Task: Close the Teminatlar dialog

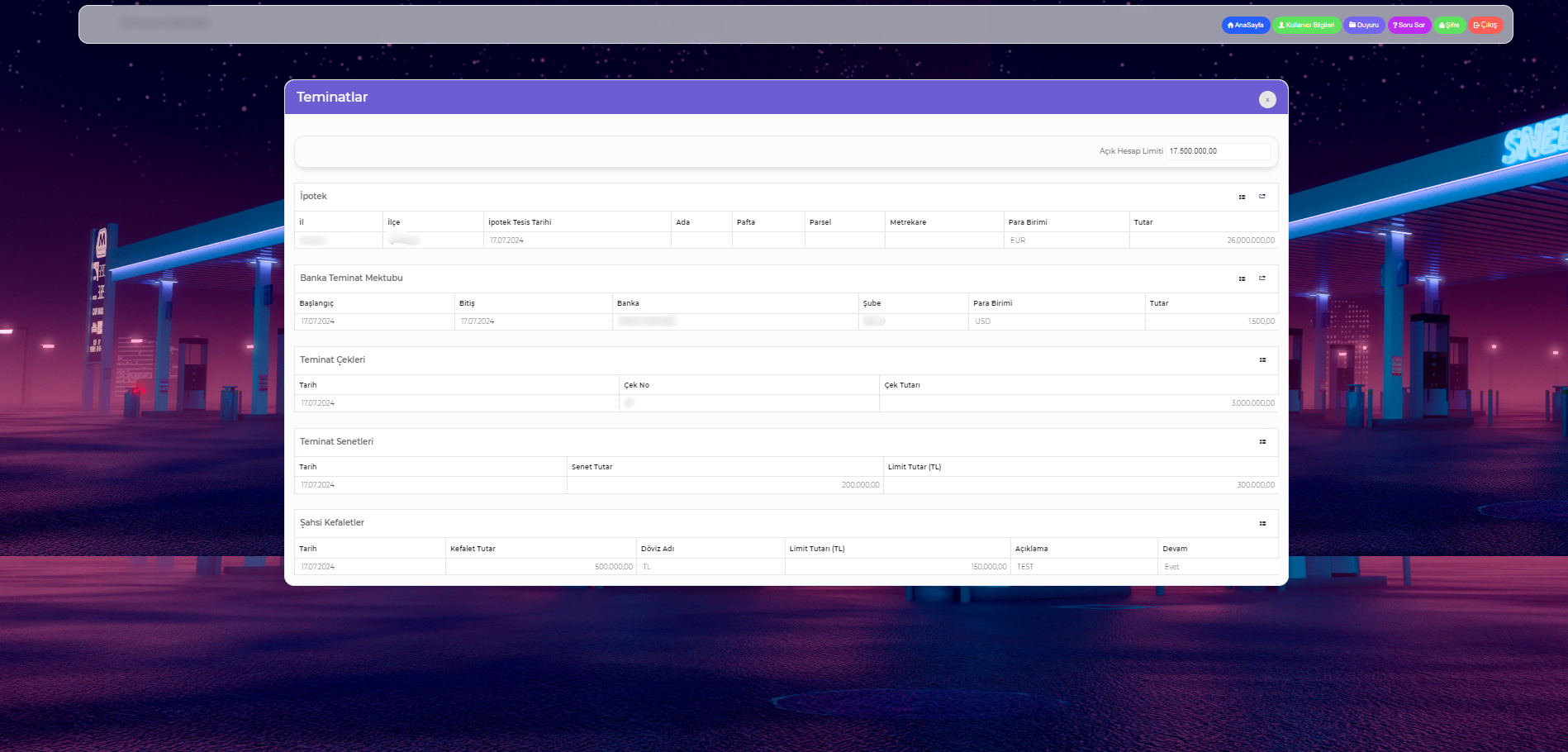Action: 1267,99
